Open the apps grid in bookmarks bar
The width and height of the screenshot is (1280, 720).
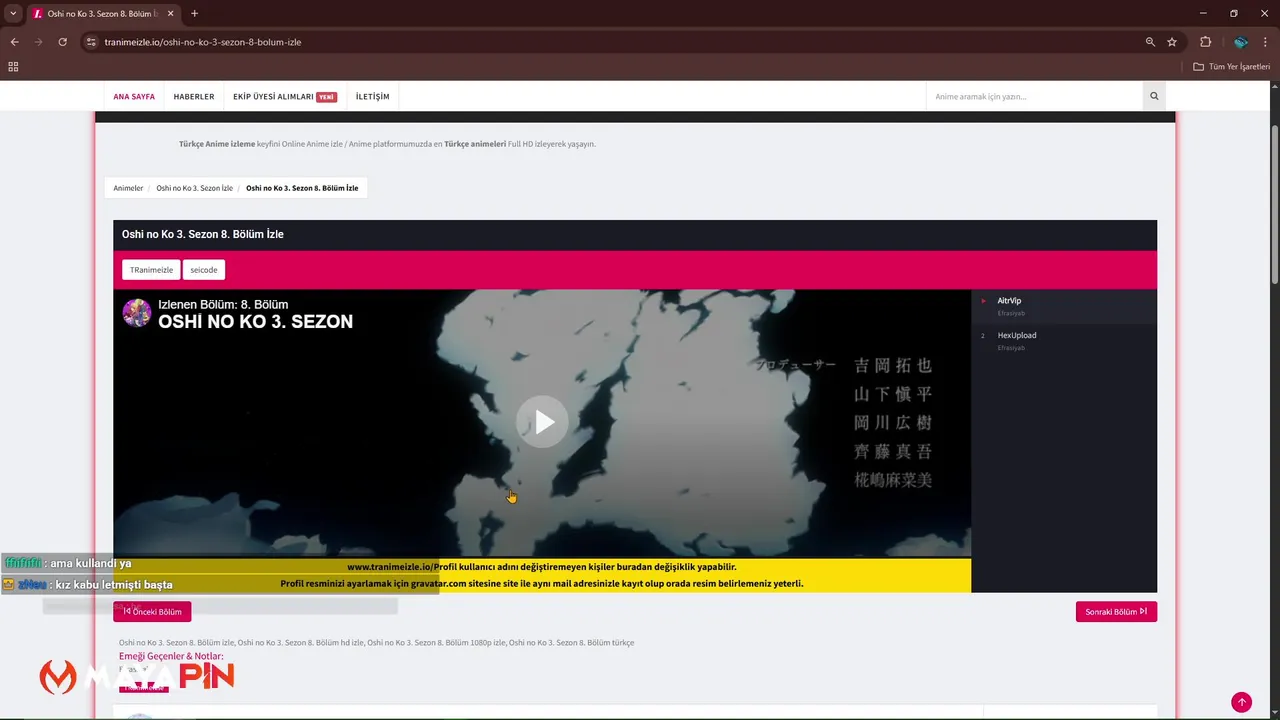click(13, 66)
